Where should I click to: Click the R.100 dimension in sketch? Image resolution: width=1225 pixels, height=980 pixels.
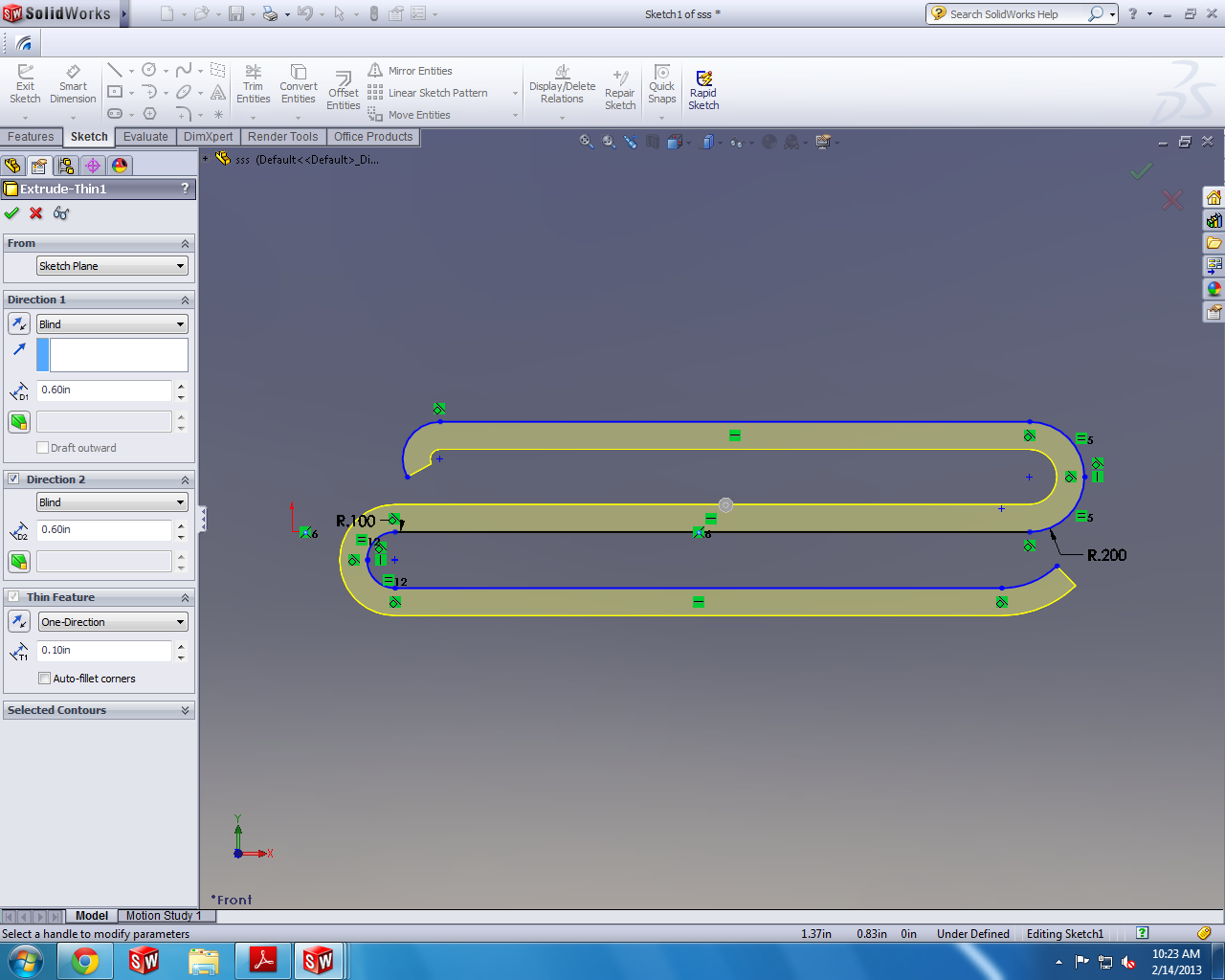356,522
